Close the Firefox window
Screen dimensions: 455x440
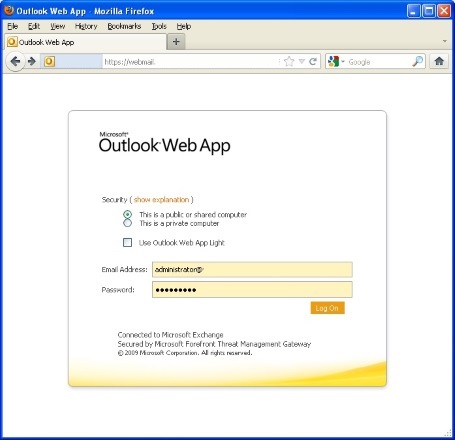coord(444,11)
